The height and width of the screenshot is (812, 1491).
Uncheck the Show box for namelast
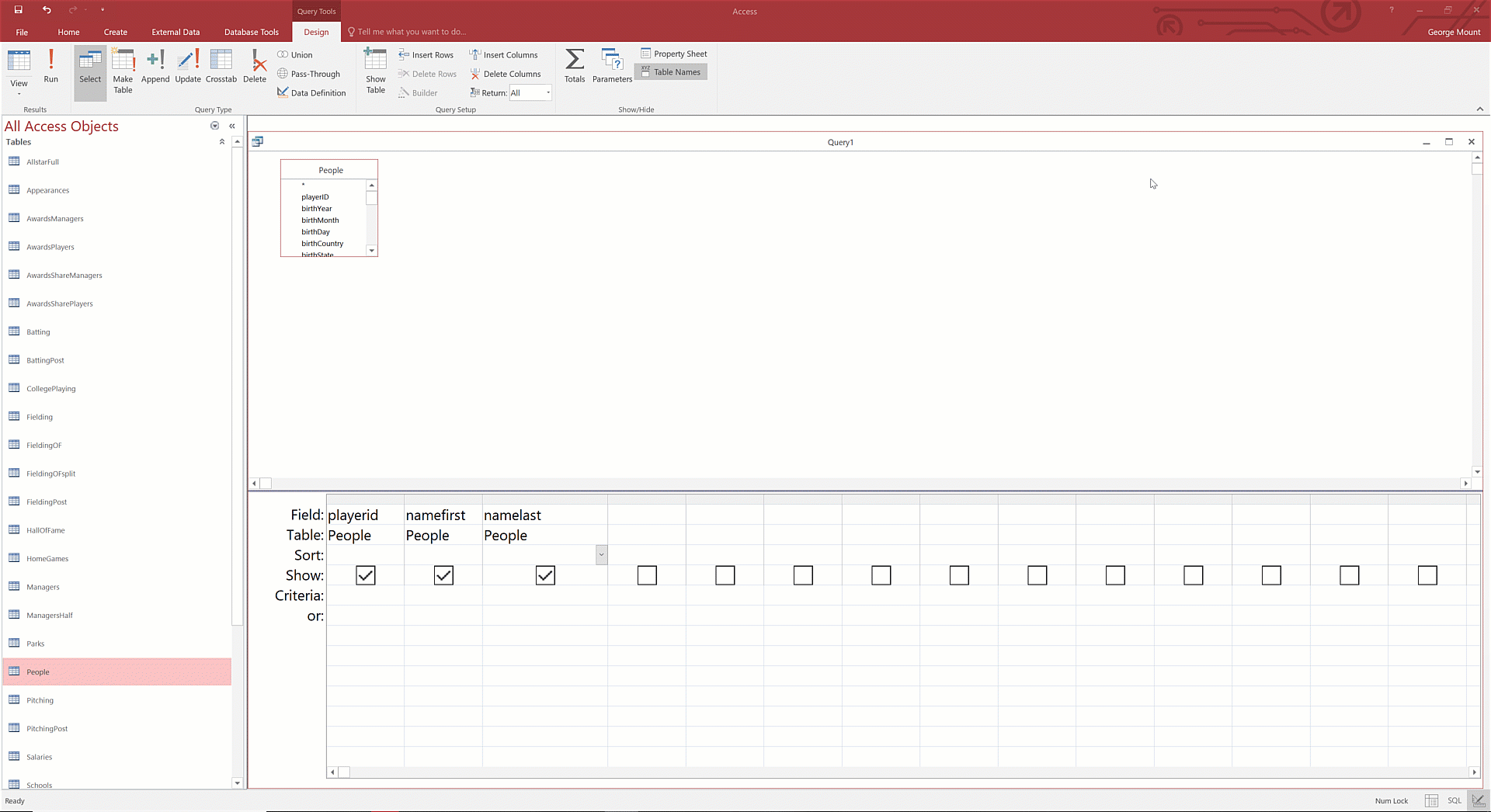(x=545, y=575)
